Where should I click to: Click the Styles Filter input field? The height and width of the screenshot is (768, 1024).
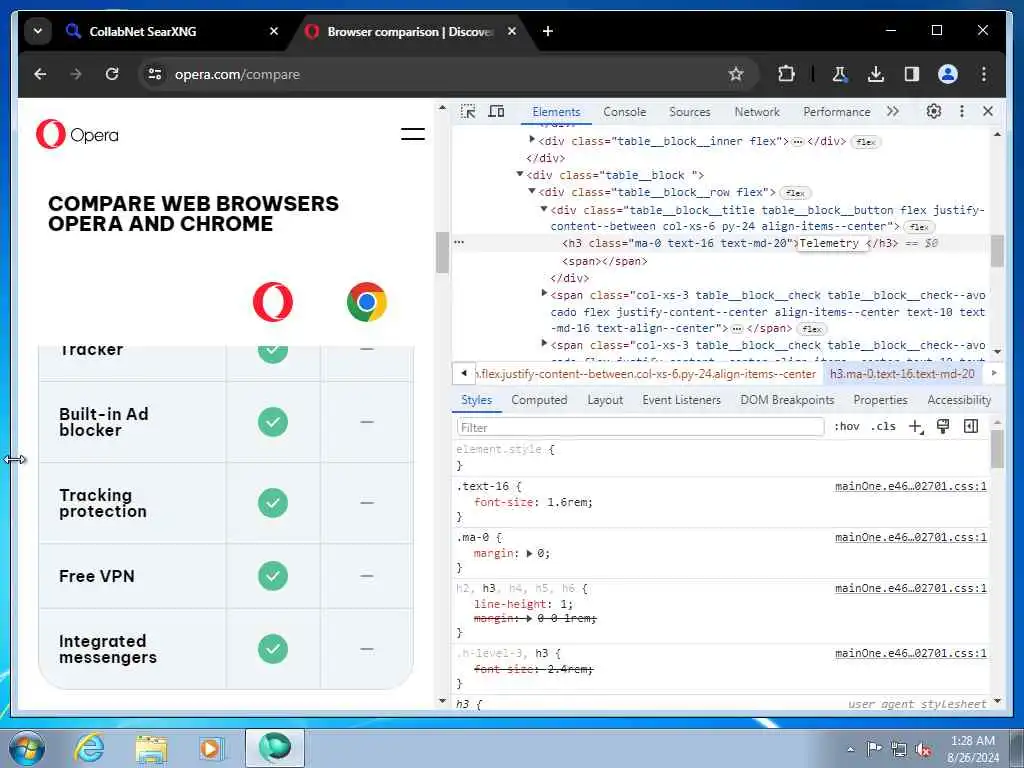pyautogui.click(x=640, y=427)
